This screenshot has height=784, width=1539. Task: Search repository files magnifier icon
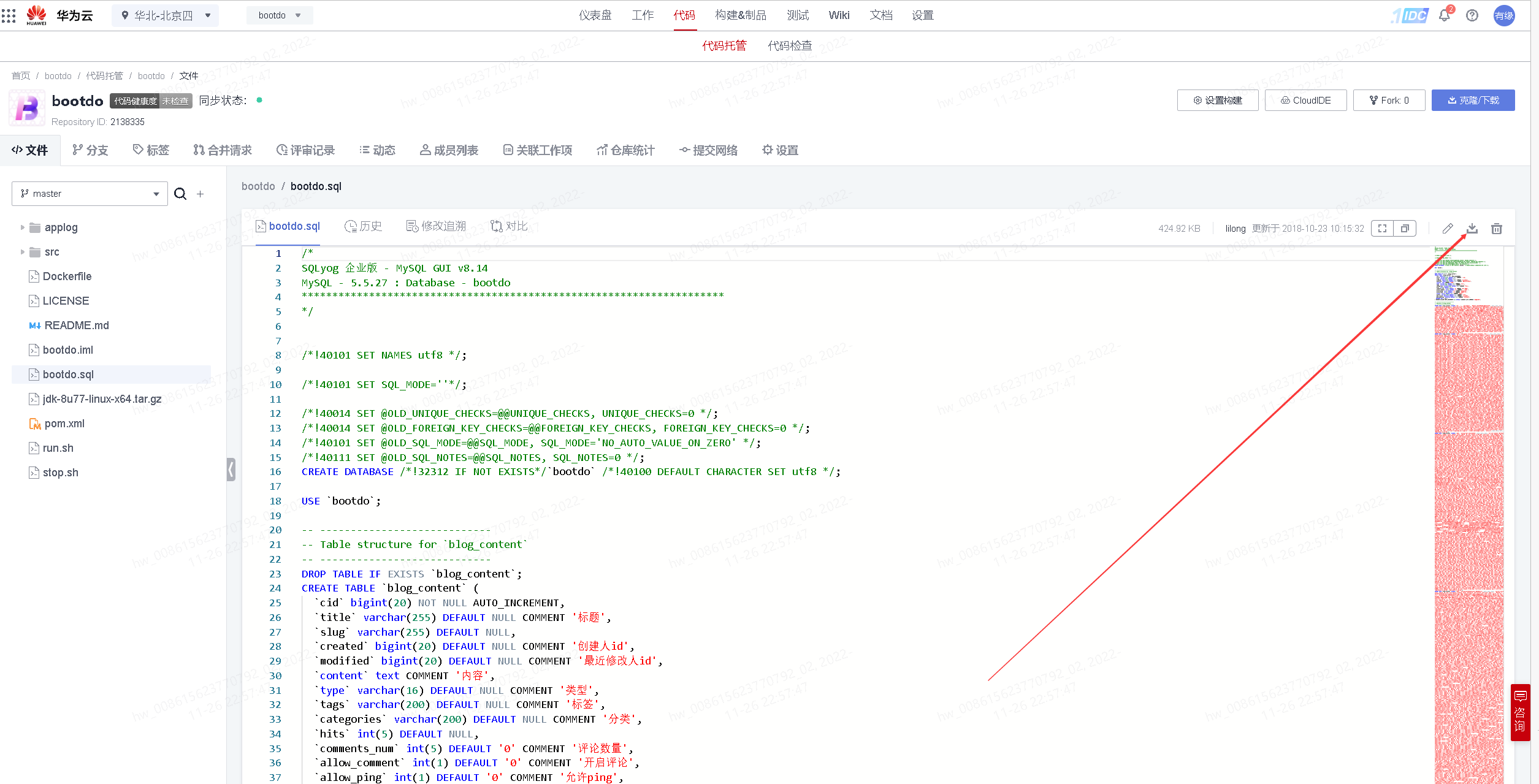[x=180, y=194]
